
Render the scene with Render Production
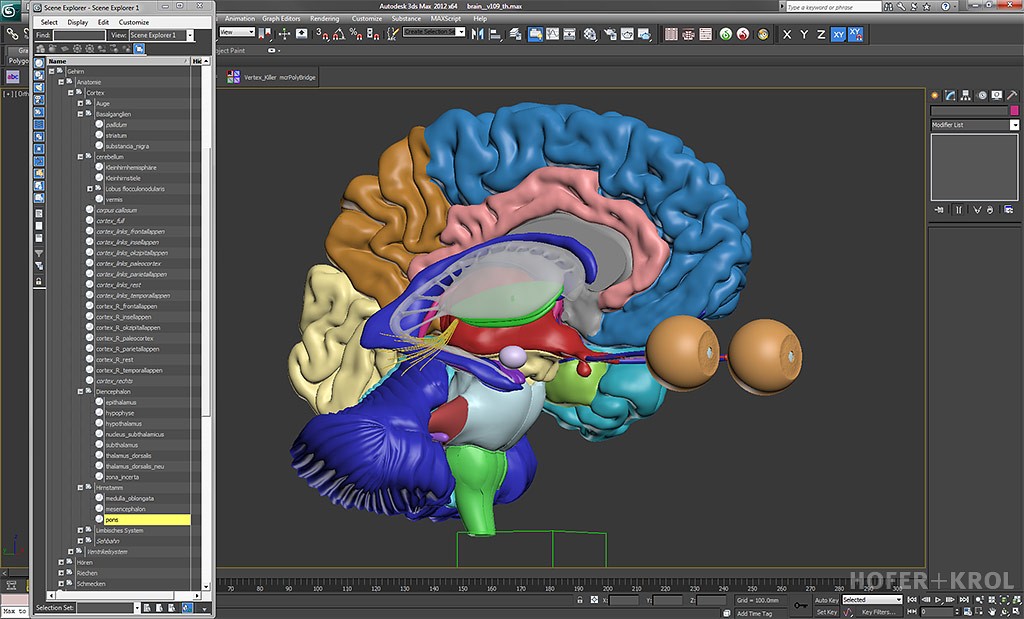tap(644, 34)
